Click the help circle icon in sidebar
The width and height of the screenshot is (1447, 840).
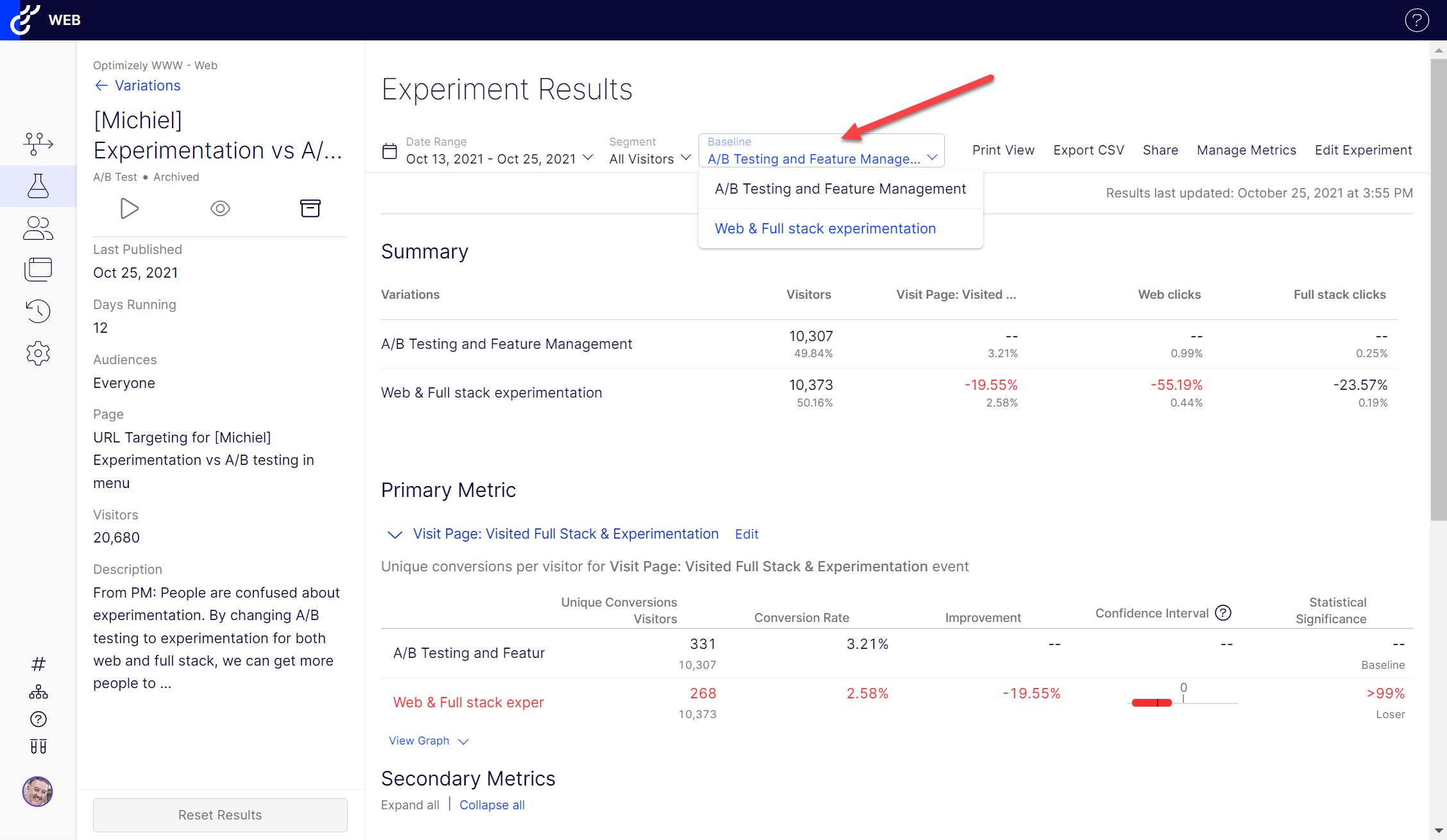38,719
